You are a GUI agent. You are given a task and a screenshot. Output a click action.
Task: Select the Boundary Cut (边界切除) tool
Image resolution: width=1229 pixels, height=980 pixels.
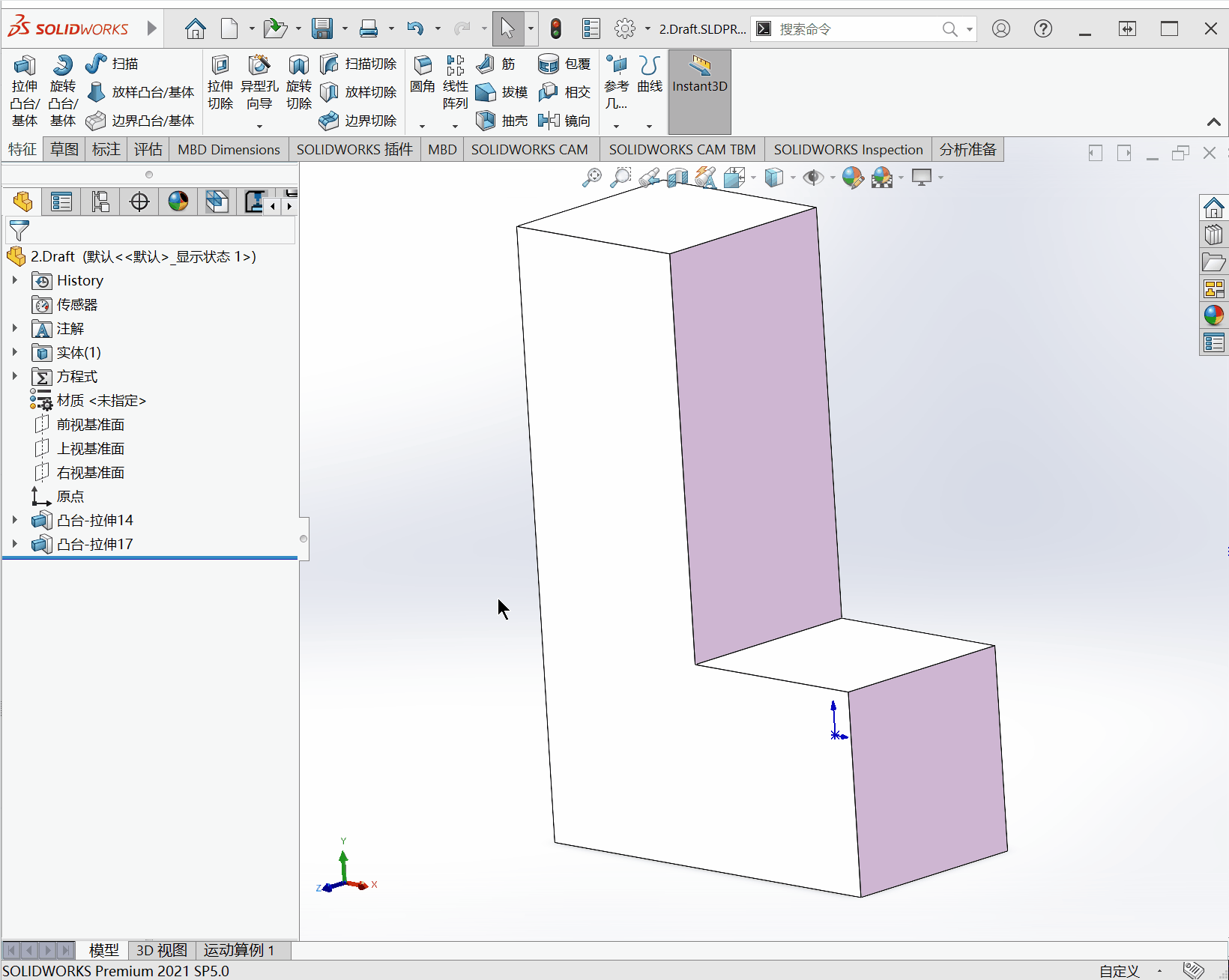358,121
